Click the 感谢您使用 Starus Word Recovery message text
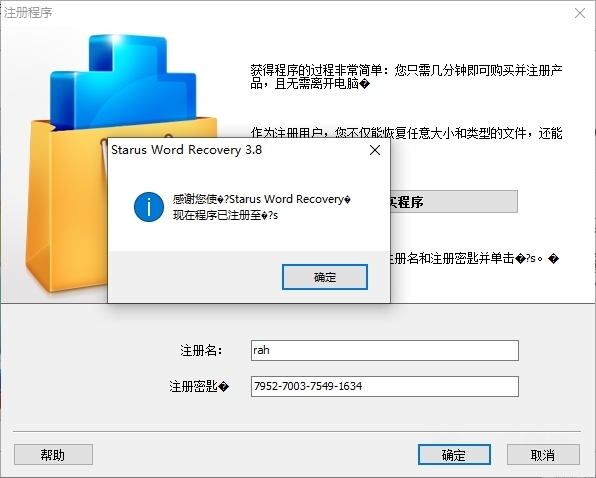The width and height of the screenshot is (596, 478). [x=262, y=199]
